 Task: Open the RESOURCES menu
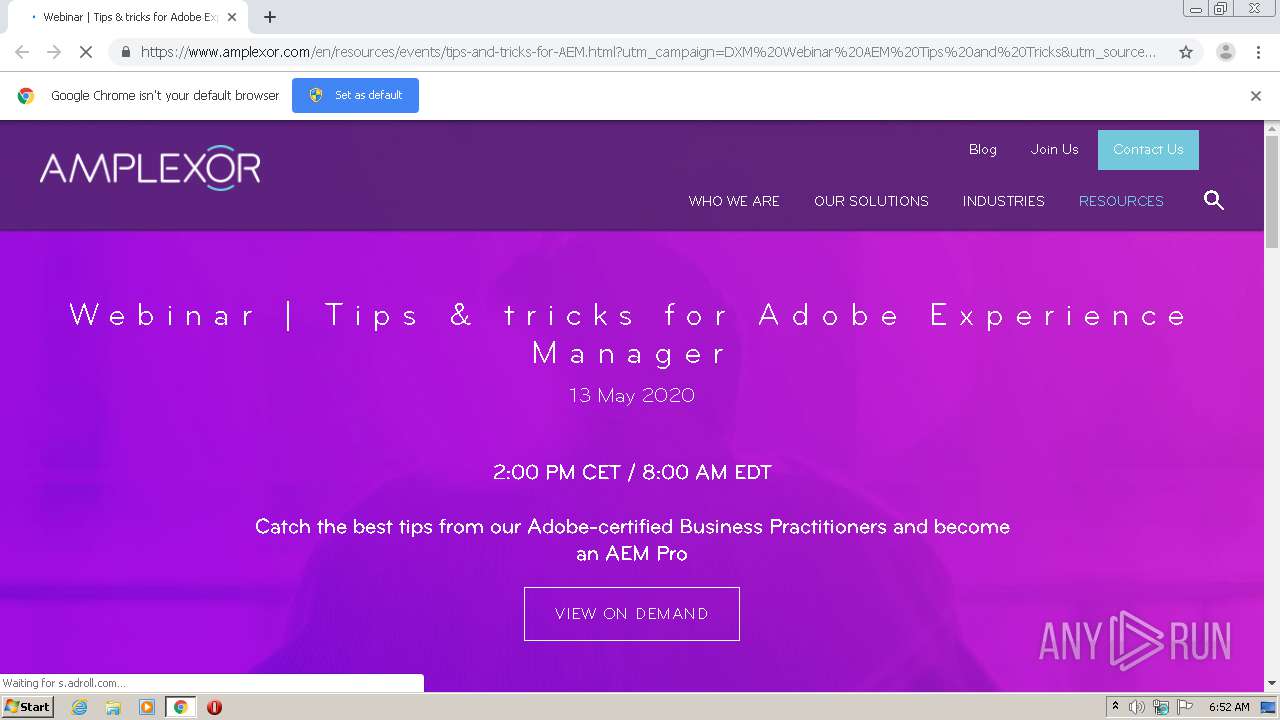pyautogui.click(x=1121, y=201)
